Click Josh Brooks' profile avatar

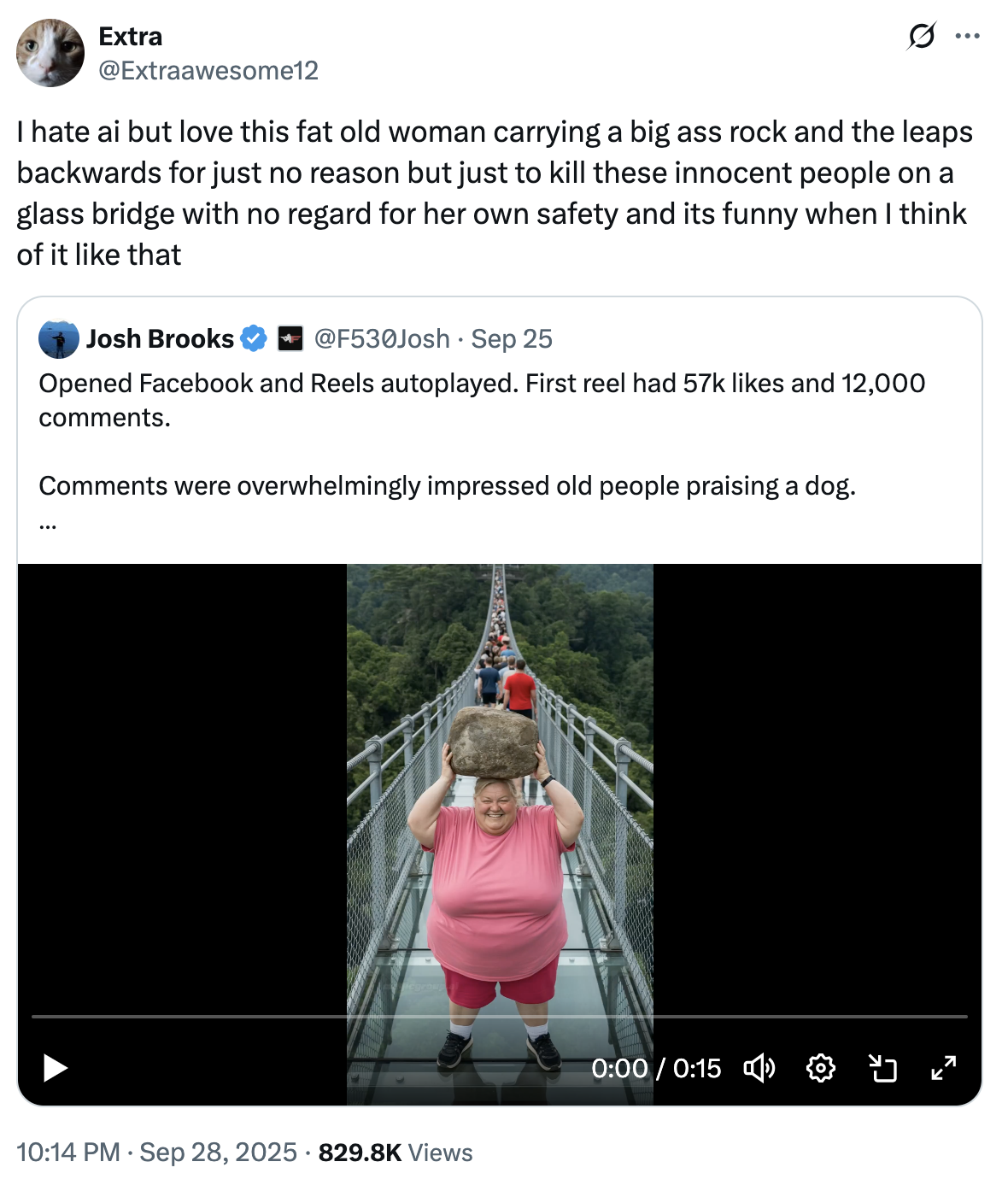[x=59, y=339]
